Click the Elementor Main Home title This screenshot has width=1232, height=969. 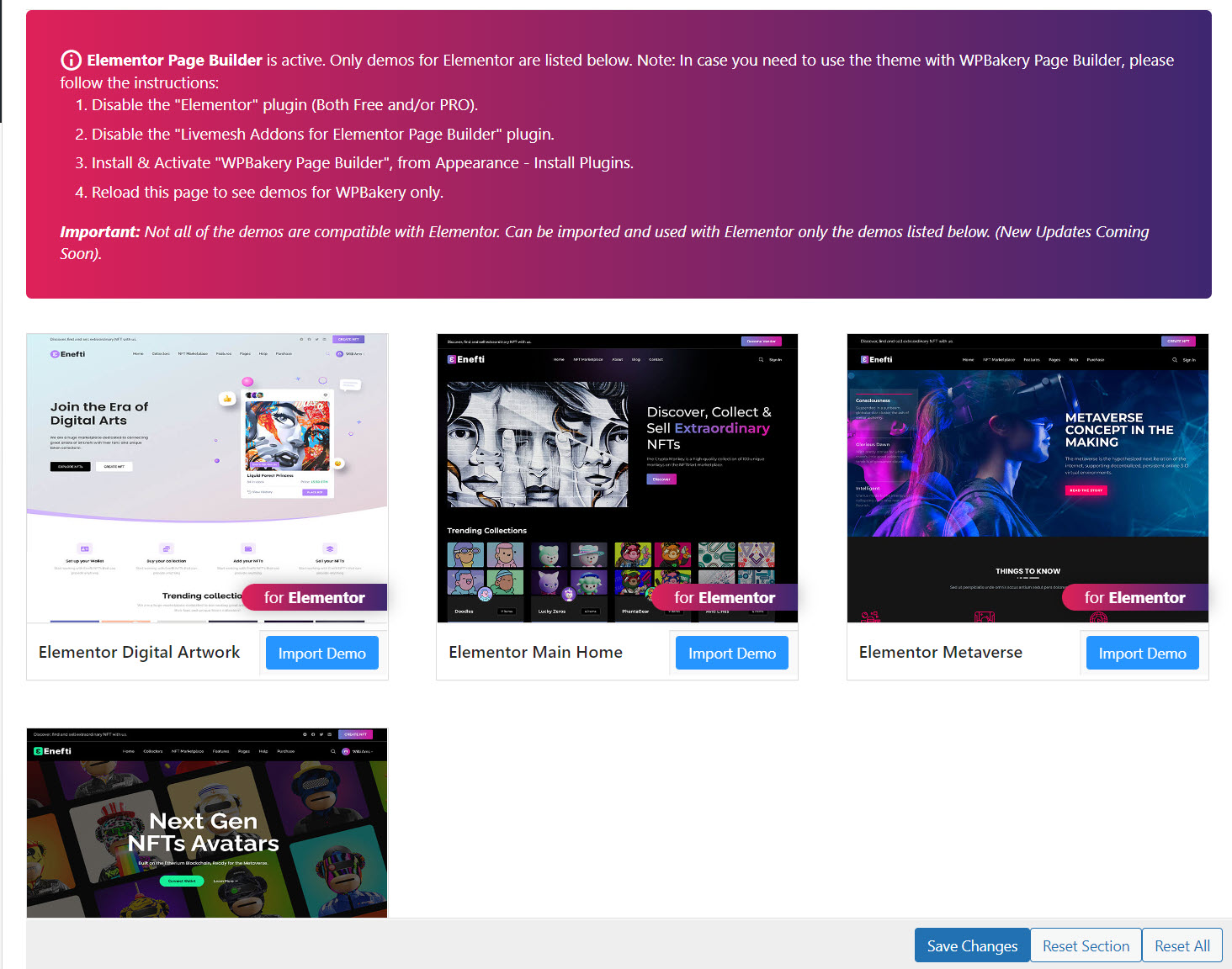535,652
